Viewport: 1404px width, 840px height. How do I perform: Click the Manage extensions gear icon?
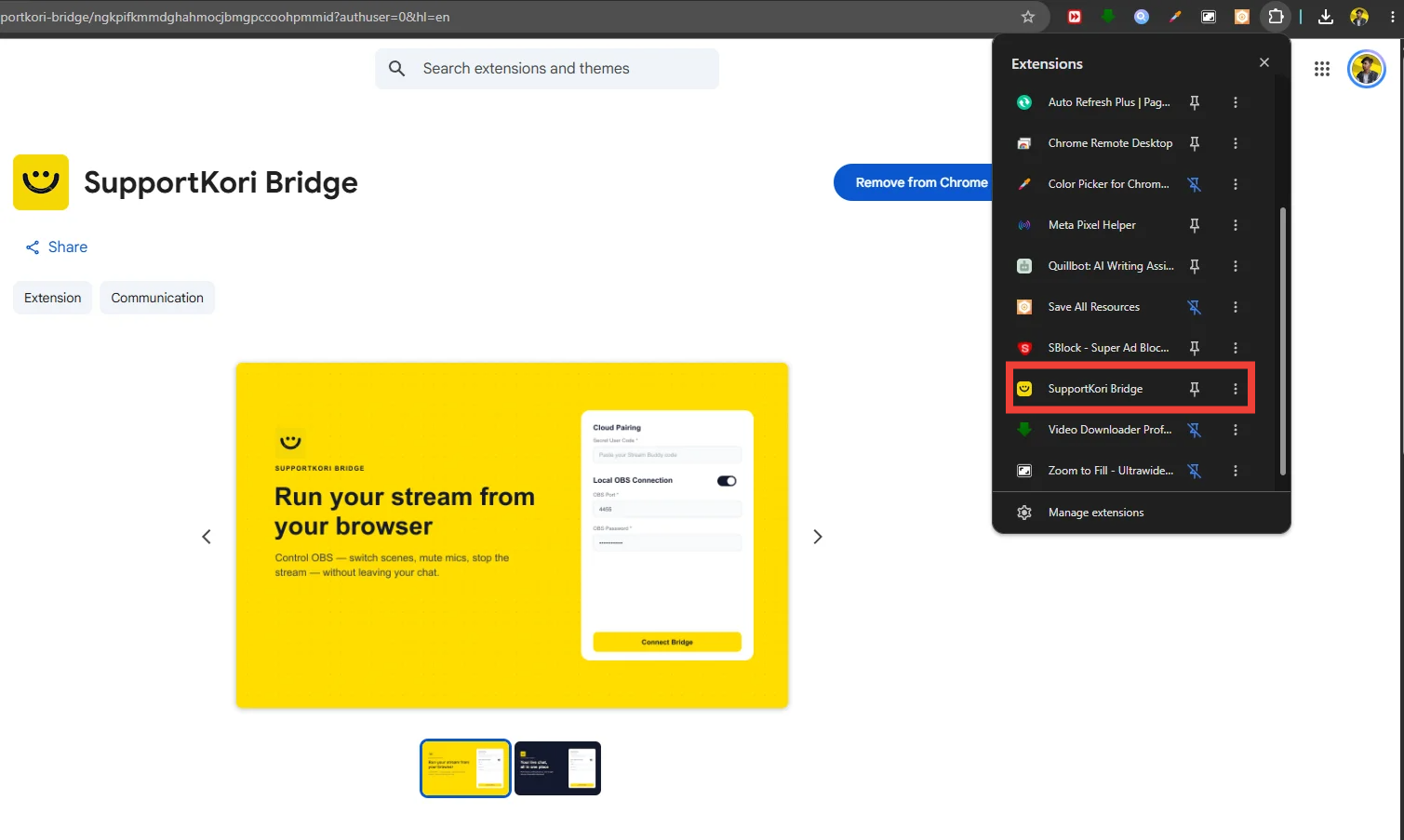point(1024,513)
